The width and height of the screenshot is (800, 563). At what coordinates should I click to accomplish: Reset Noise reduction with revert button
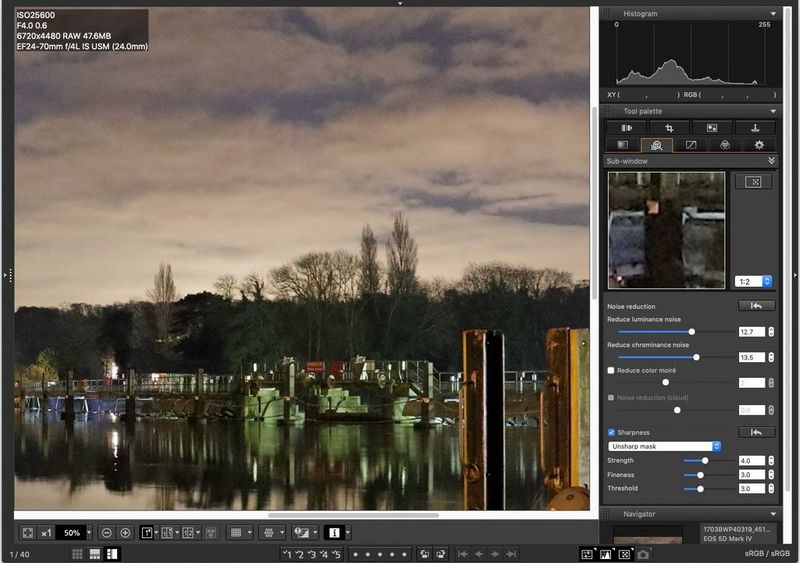click(755, 306)
